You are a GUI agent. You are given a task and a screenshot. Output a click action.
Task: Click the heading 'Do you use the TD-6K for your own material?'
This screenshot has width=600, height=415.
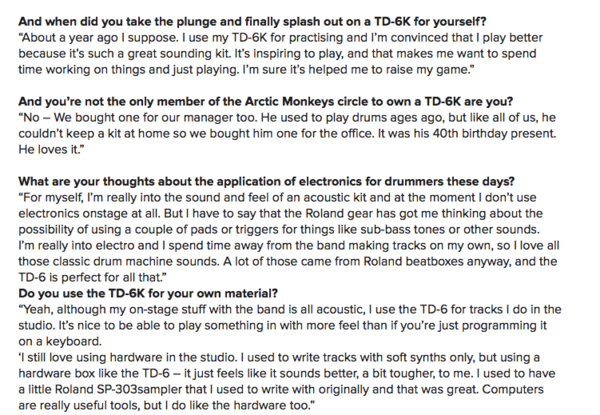148,293
